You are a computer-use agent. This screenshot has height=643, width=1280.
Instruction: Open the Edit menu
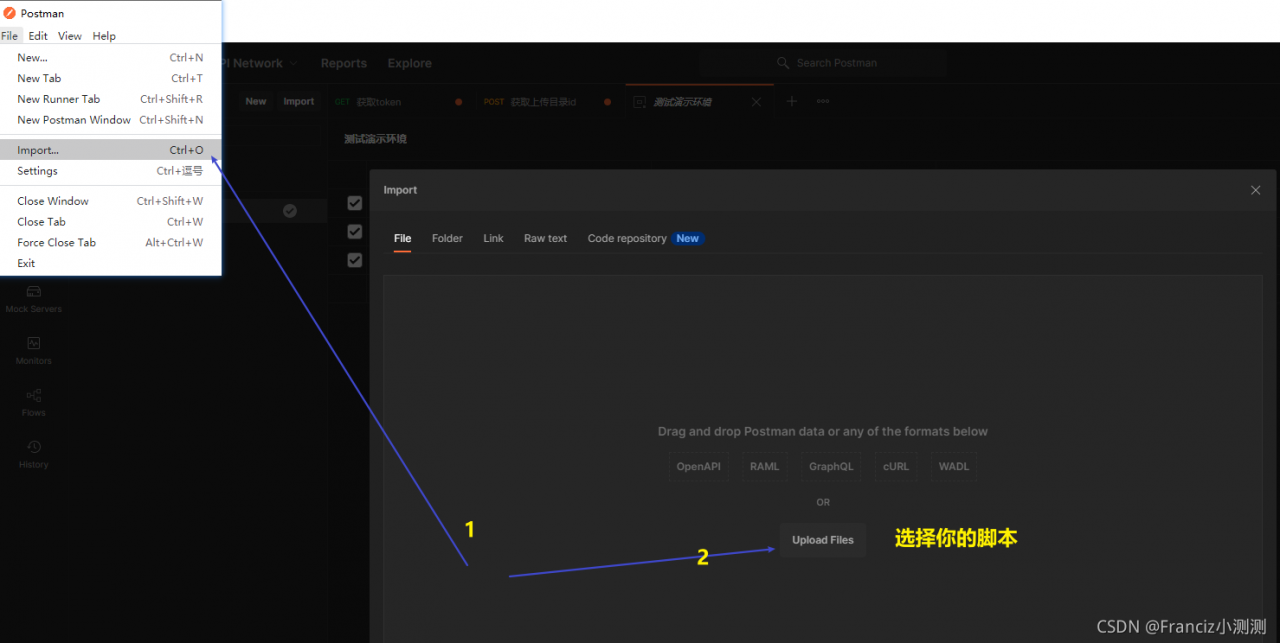pos(38,36)
